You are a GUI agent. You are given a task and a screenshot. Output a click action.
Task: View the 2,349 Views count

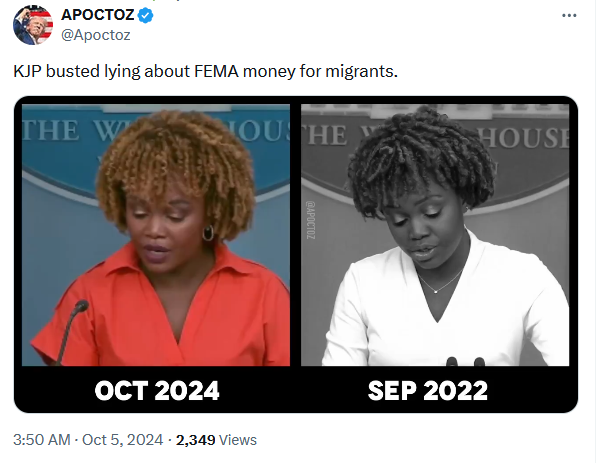(x=216, y=440)
